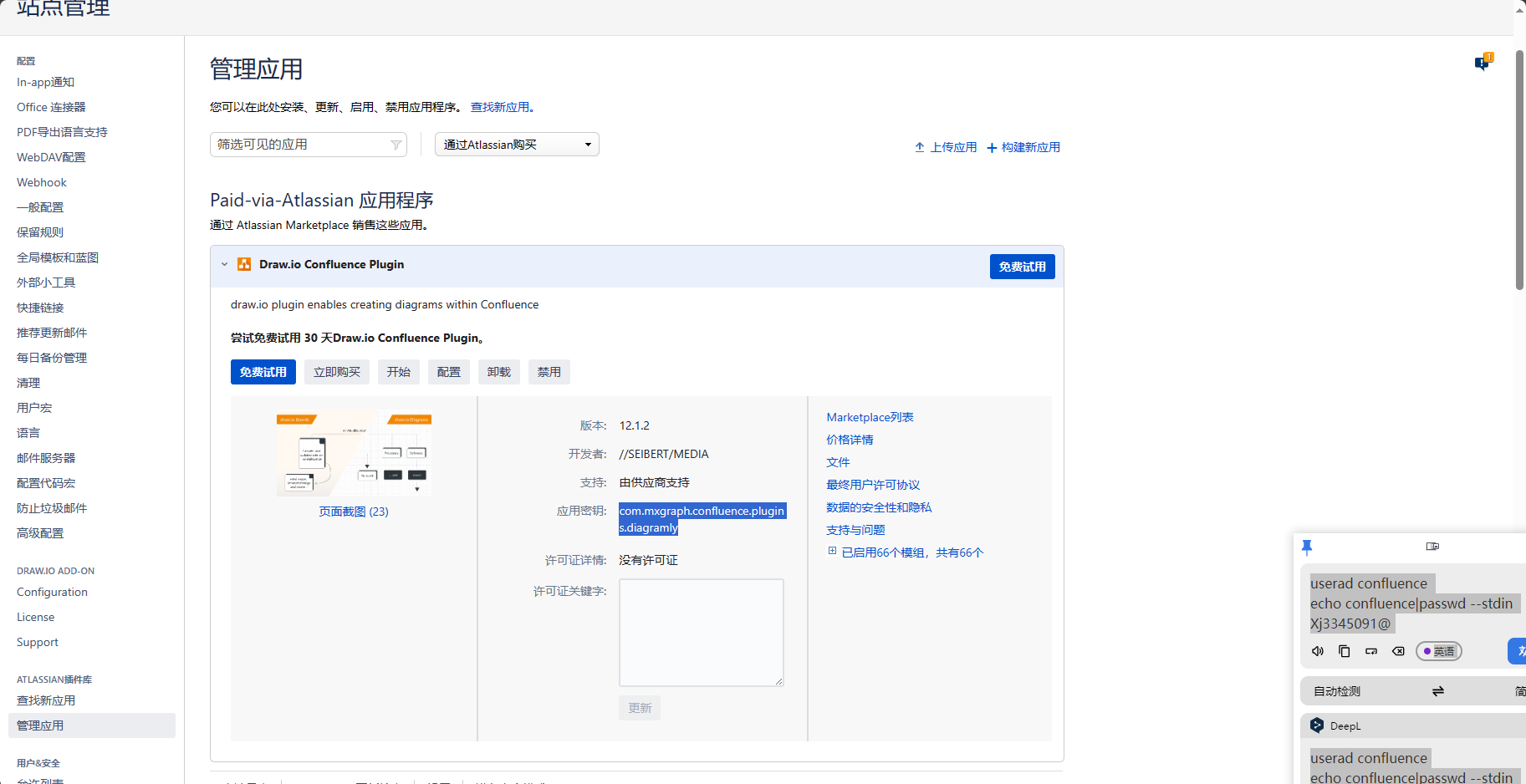
Task: Open In-app通知 in the sidebar
Action: pyautogui.click(x=45, y=82)
